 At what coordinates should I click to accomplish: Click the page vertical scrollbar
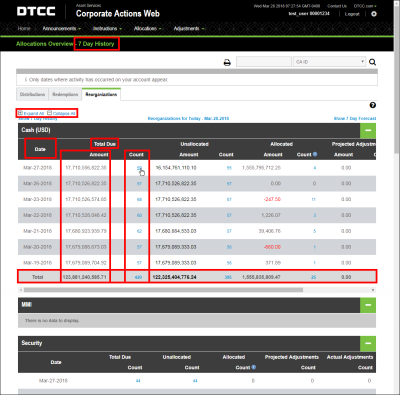point(397,80)
